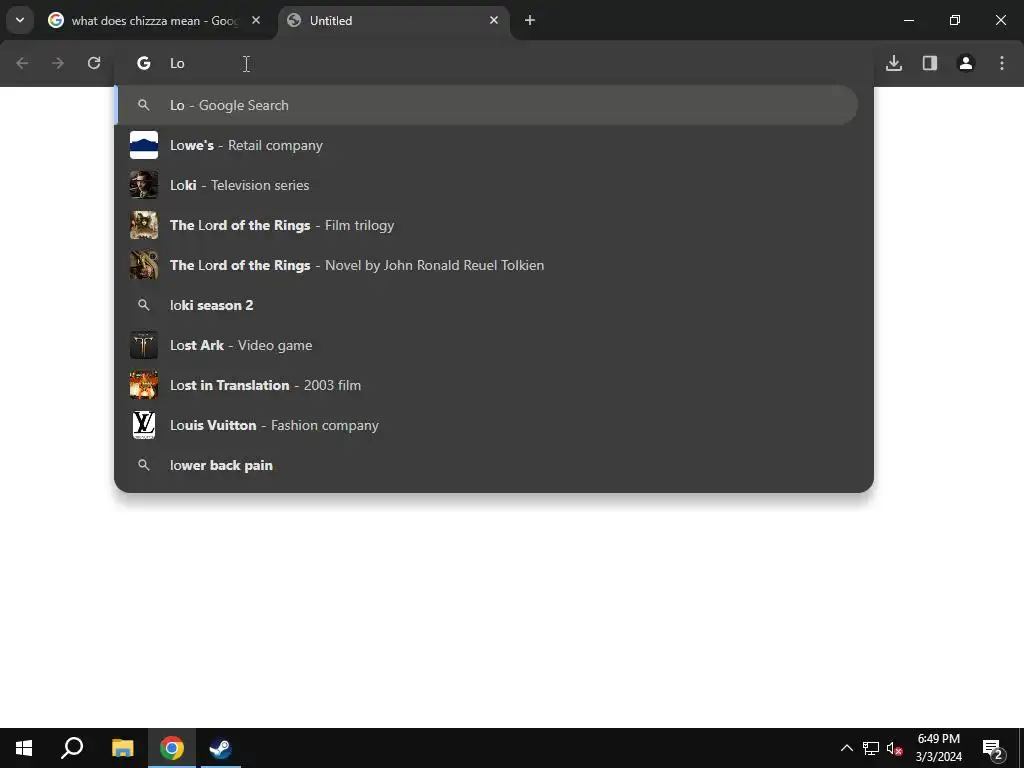Close the Untitled tab
Screen dimensions: 1024x768
coord(494,20)
